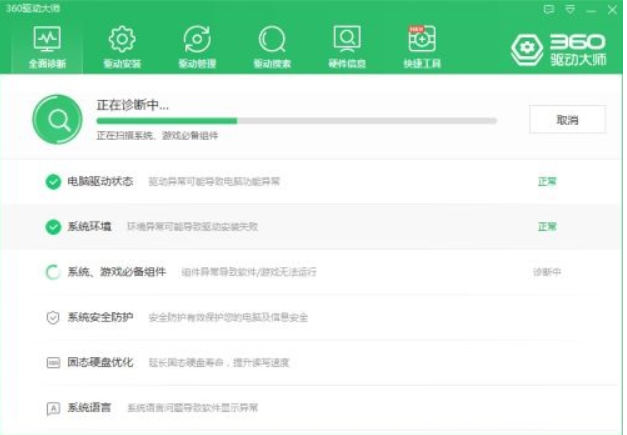This screenshot has width=627, height=435.
Task: Click description 环境异常可能导致驱动安装失败
Action: coord(192,227)
